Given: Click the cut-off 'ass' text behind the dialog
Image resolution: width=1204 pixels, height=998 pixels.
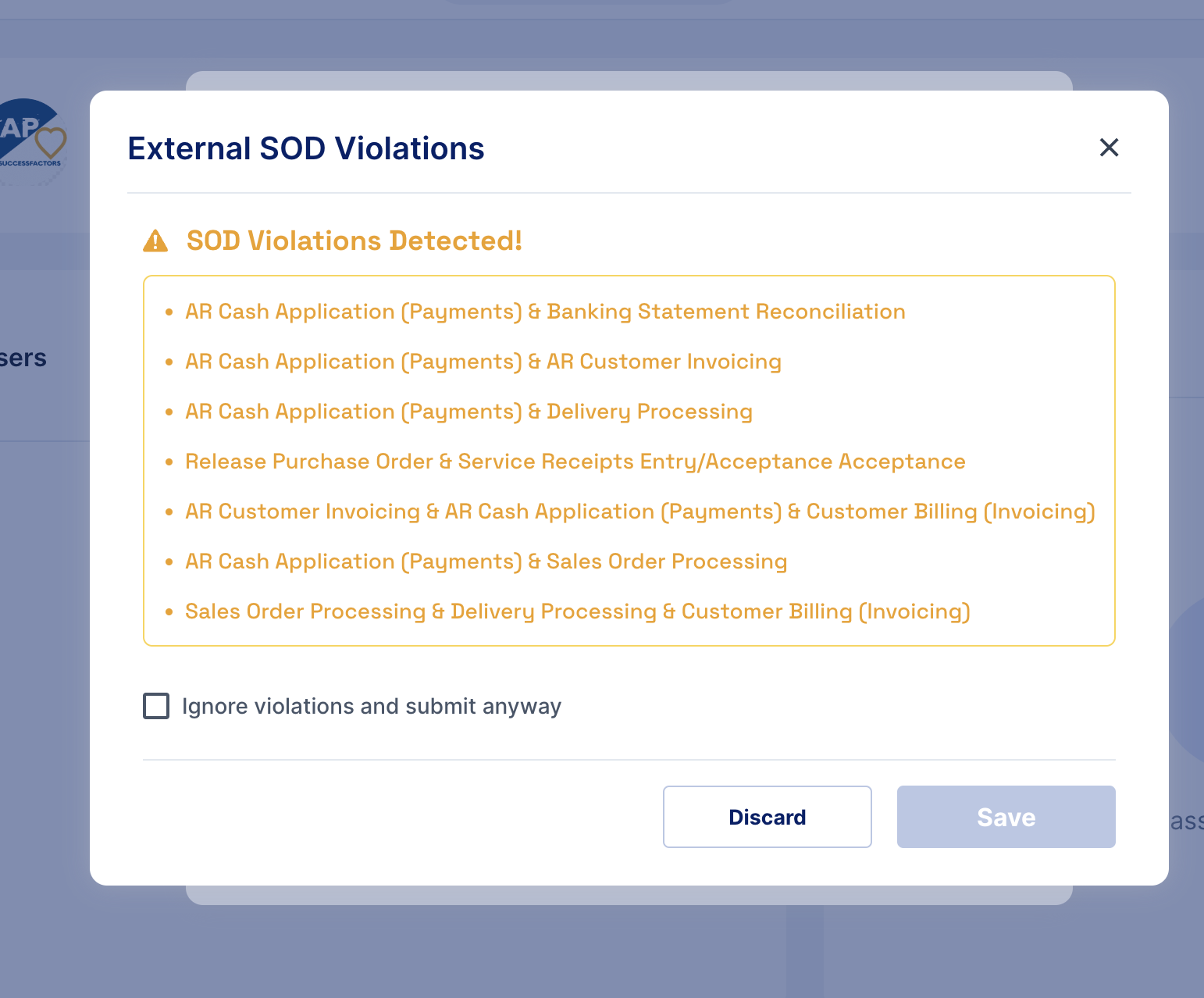Looking at the screenshot, I should [1186, 821].
